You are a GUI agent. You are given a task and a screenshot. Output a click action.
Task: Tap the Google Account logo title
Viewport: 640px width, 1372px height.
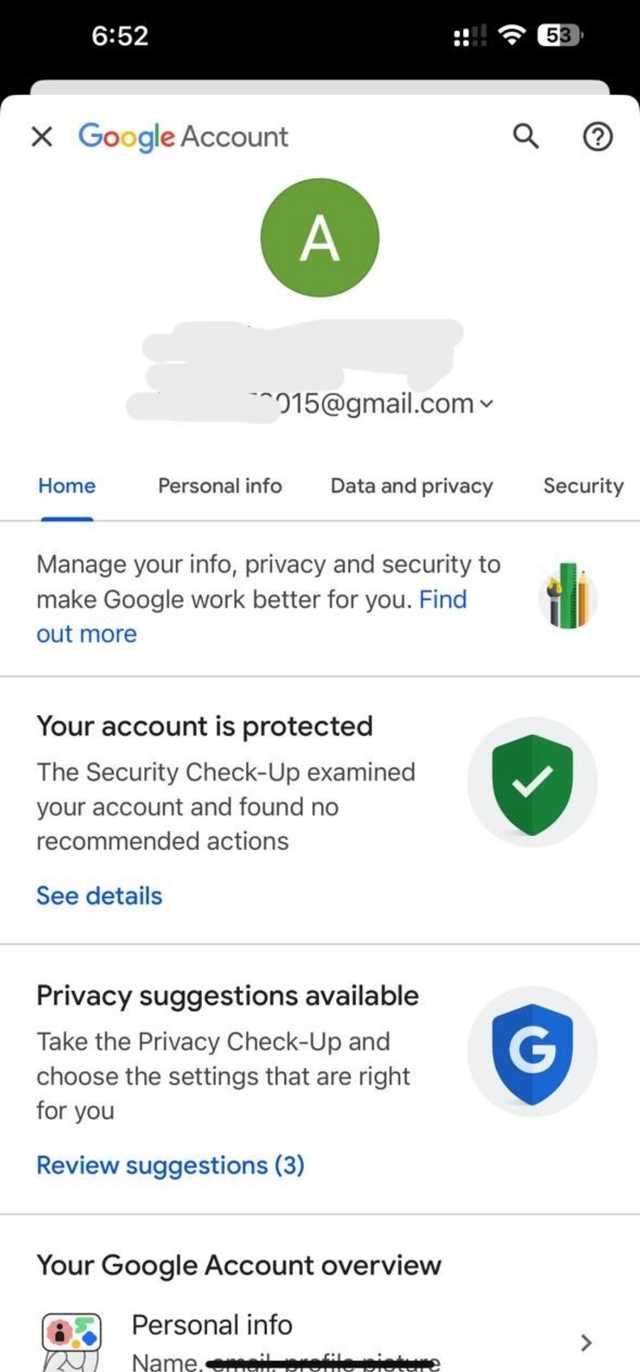[183, 137]
